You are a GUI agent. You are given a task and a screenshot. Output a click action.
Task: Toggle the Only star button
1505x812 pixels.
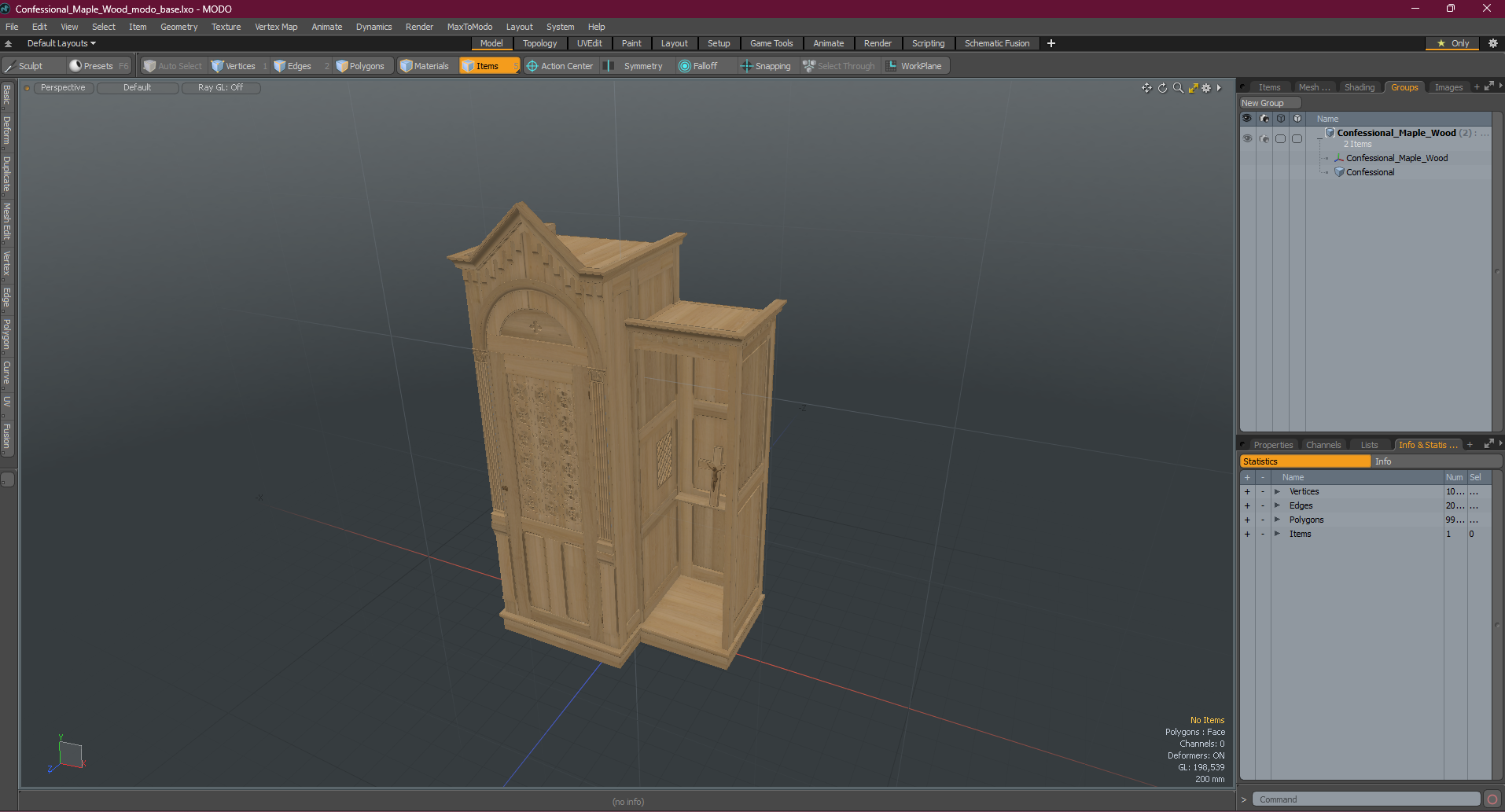coord(1453,43)
